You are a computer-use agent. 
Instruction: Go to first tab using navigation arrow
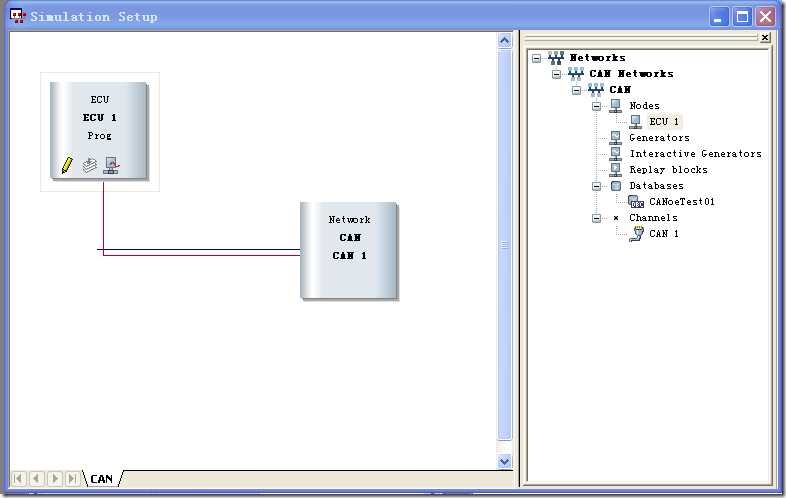[x=18, y=479]
